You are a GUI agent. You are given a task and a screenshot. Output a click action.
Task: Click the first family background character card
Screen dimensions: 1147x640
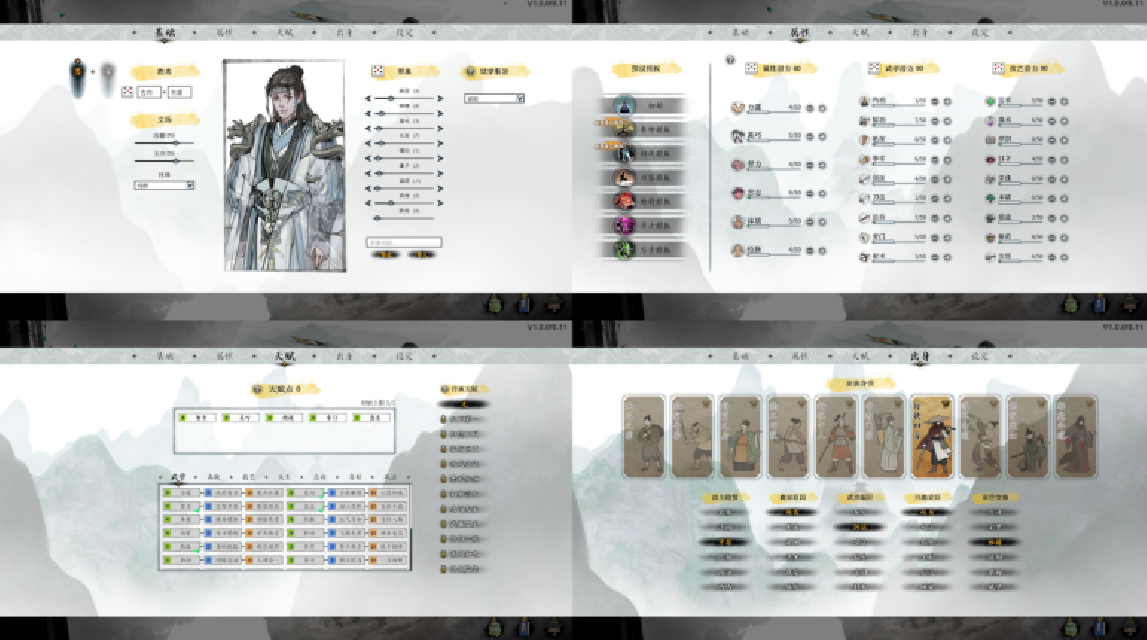pyautogui.click(x=643, y=436)
